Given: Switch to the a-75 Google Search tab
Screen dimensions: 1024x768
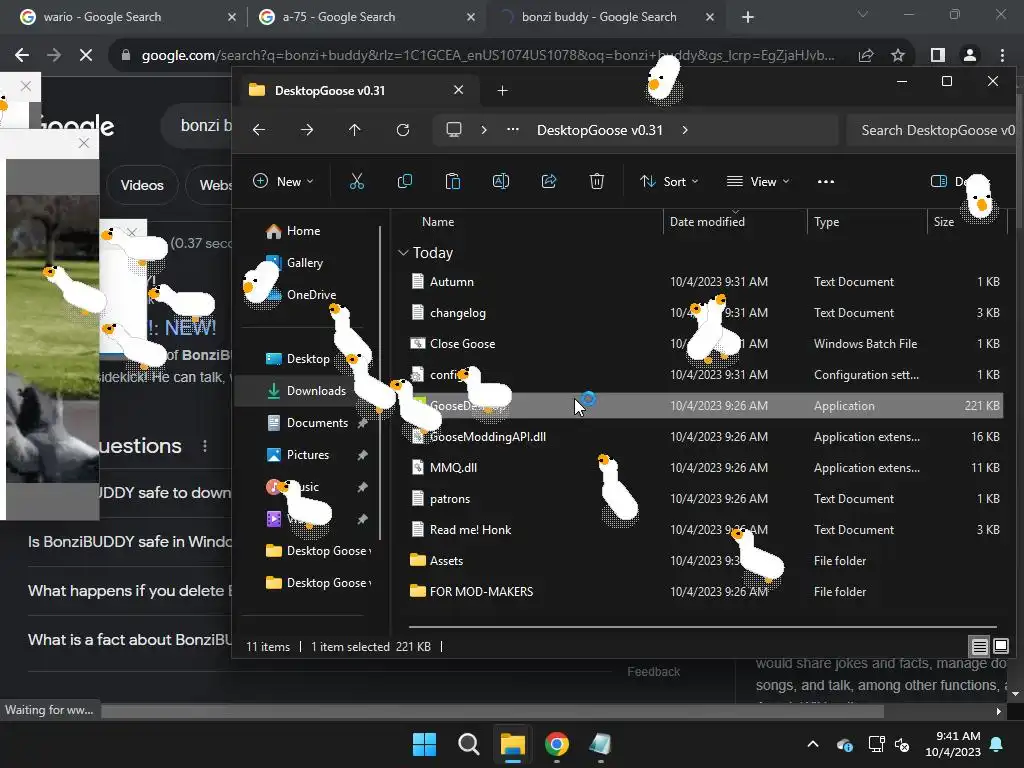Looking at the screenshot, I should (366, 17).
